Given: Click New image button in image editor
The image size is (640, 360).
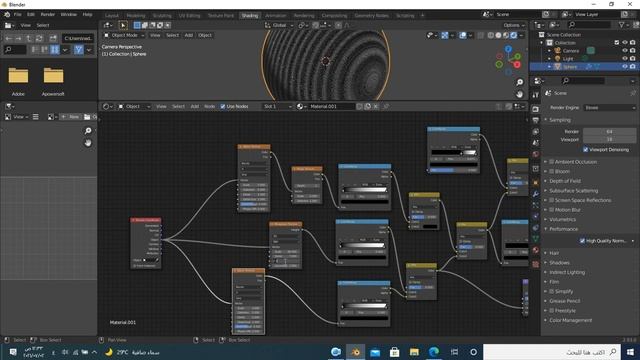Looking at the screenshot, I should [x=71, y=117].
